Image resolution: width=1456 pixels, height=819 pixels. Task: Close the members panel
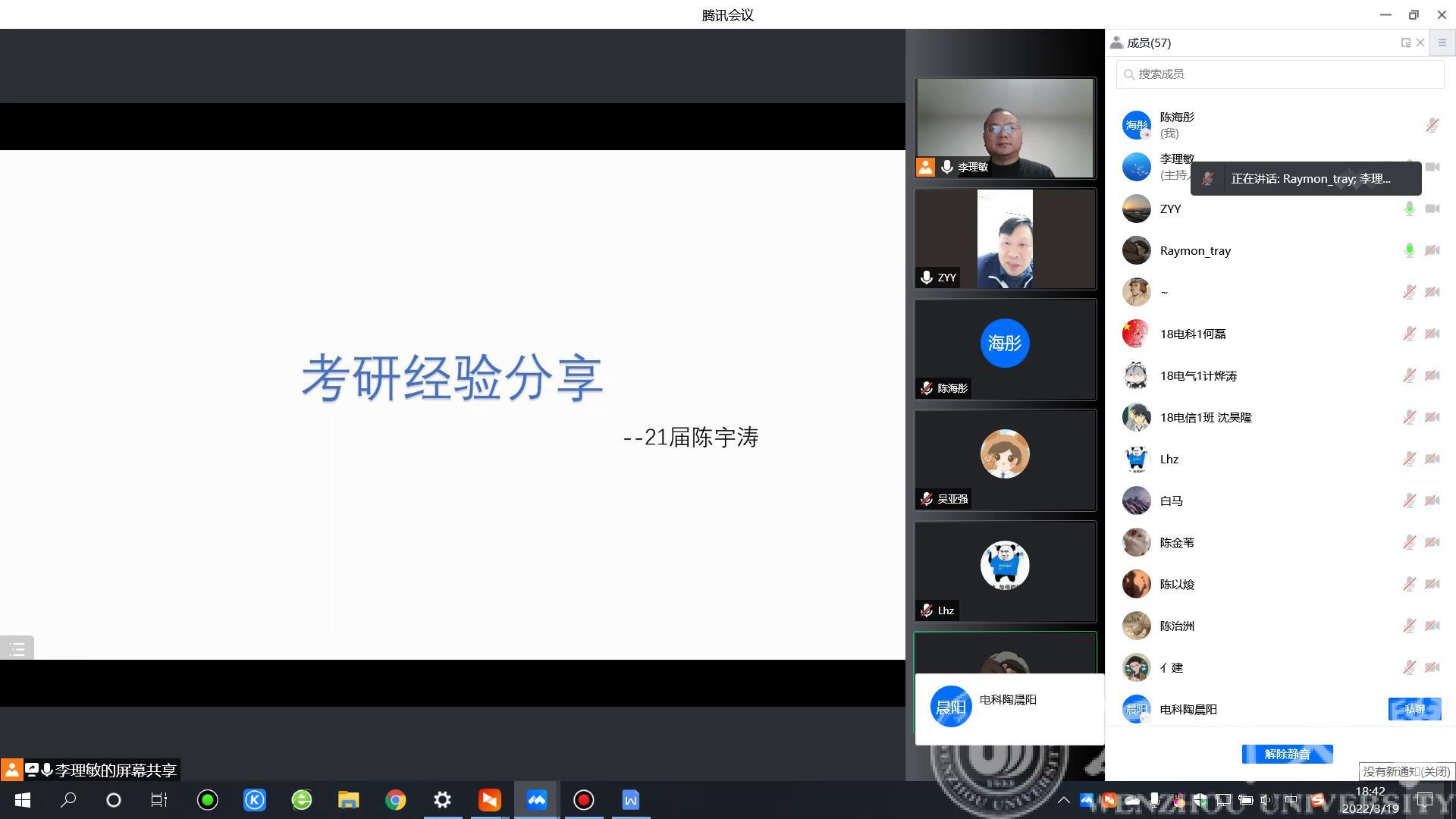(x=1420, y=43)
